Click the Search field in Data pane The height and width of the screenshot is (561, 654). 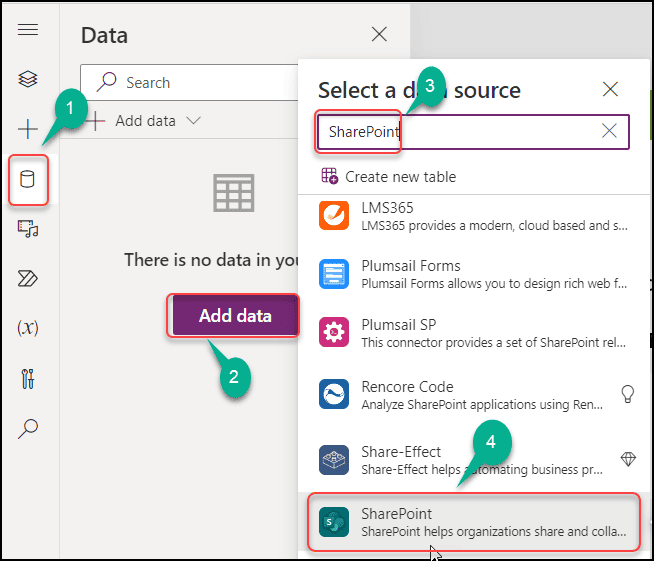click(189, 83)
